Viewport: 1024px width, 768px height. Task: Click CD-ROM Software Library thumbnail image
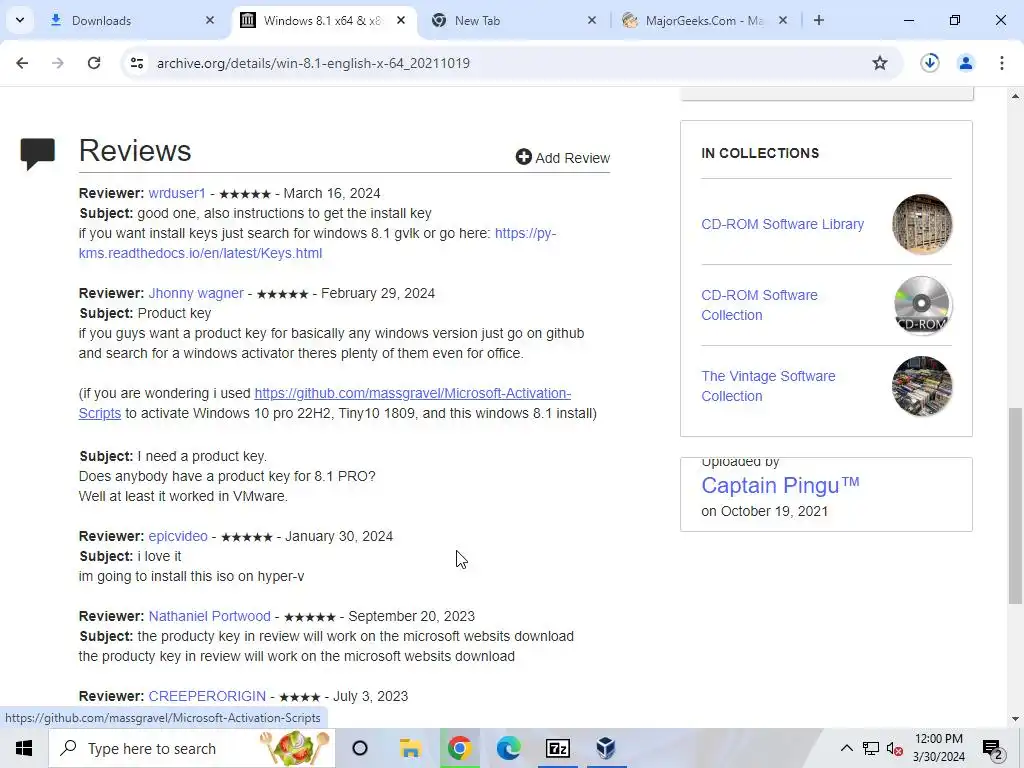(x=921, y=224)
